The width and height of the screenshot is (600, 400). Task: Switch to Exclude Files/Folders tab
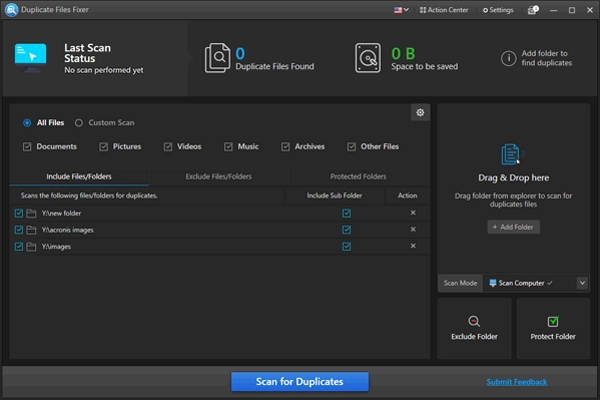click(x=218, y=176)
